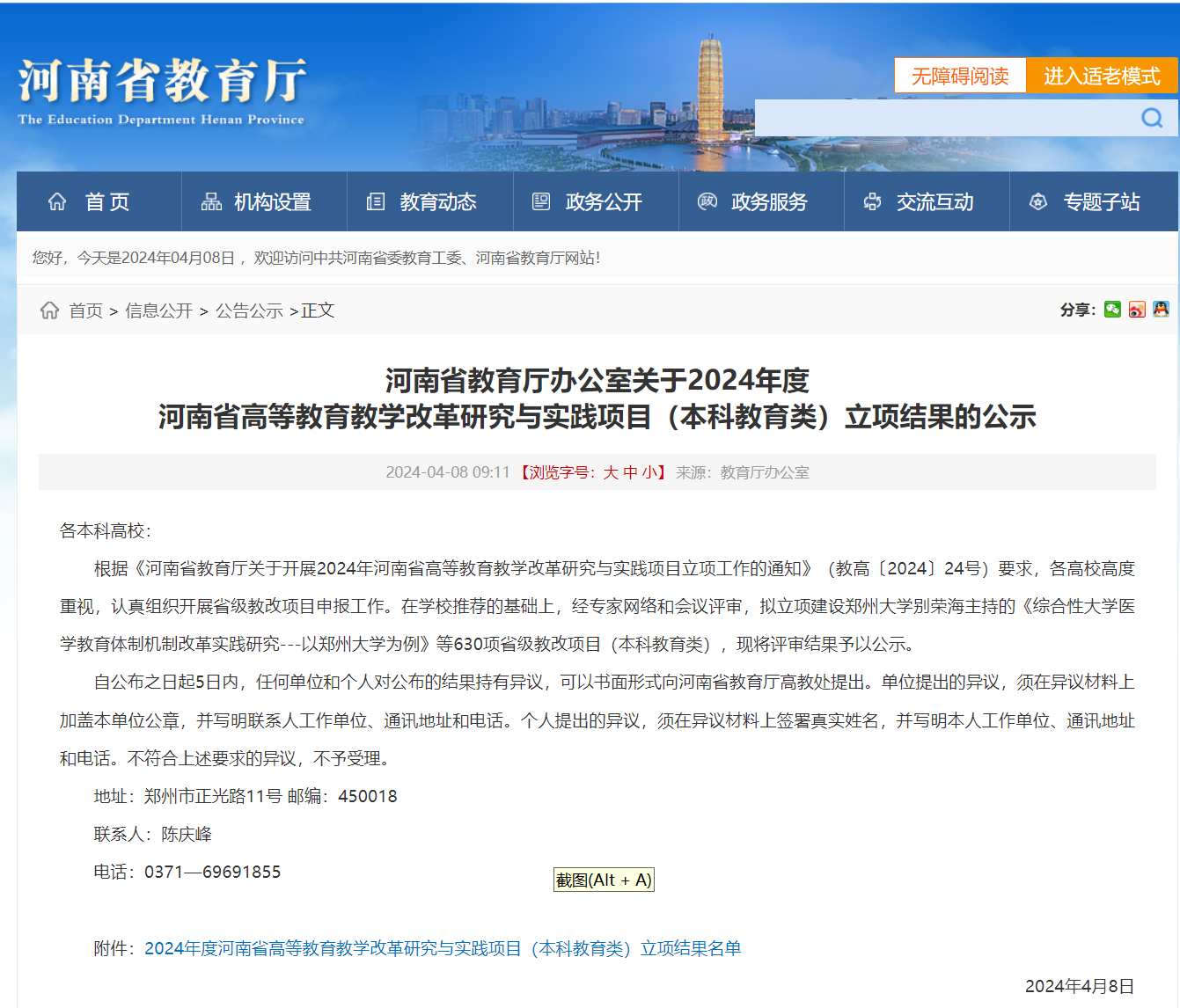The image size is (1180, 1008).
Task: Click the 进入适老模式 button
Action: 1102,77
